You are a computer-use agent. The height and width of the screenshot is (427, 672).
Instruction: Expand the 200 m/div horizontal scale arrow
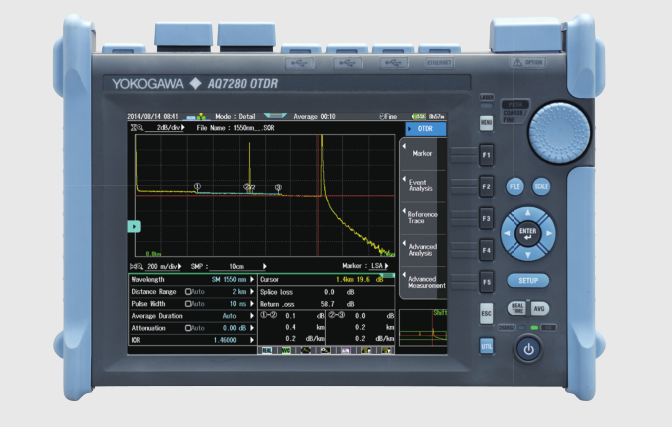tap(179, 266)
